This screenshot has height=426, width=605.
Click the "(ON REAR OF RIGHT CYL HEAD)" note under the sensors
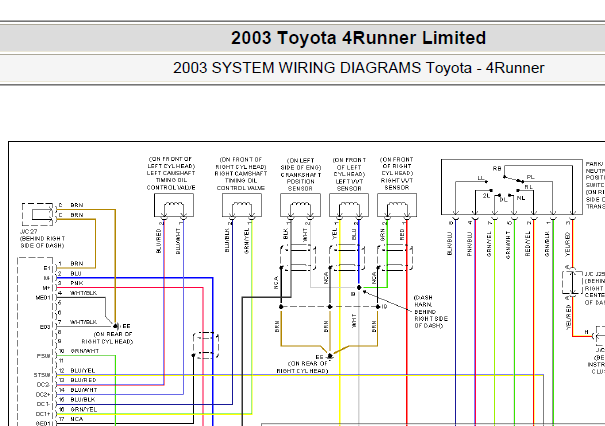tap(302, 367)
